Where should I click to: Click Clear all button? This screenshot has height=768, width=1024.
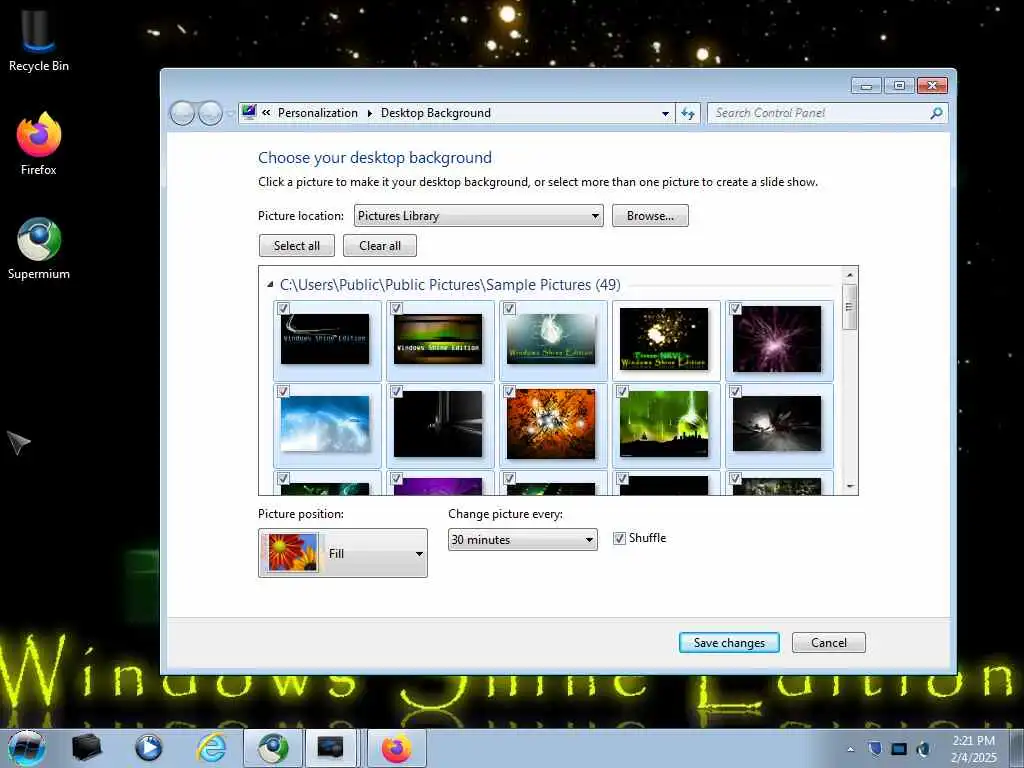[379, 246]
